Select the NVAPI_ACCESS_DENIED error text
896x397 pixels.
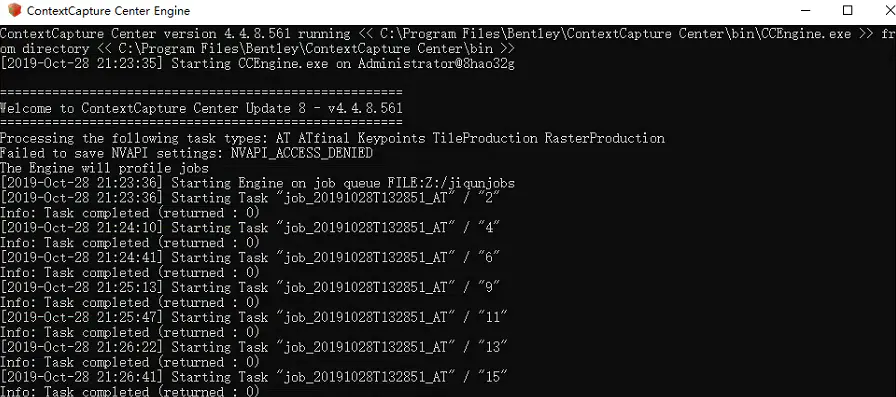click(302, 153)
